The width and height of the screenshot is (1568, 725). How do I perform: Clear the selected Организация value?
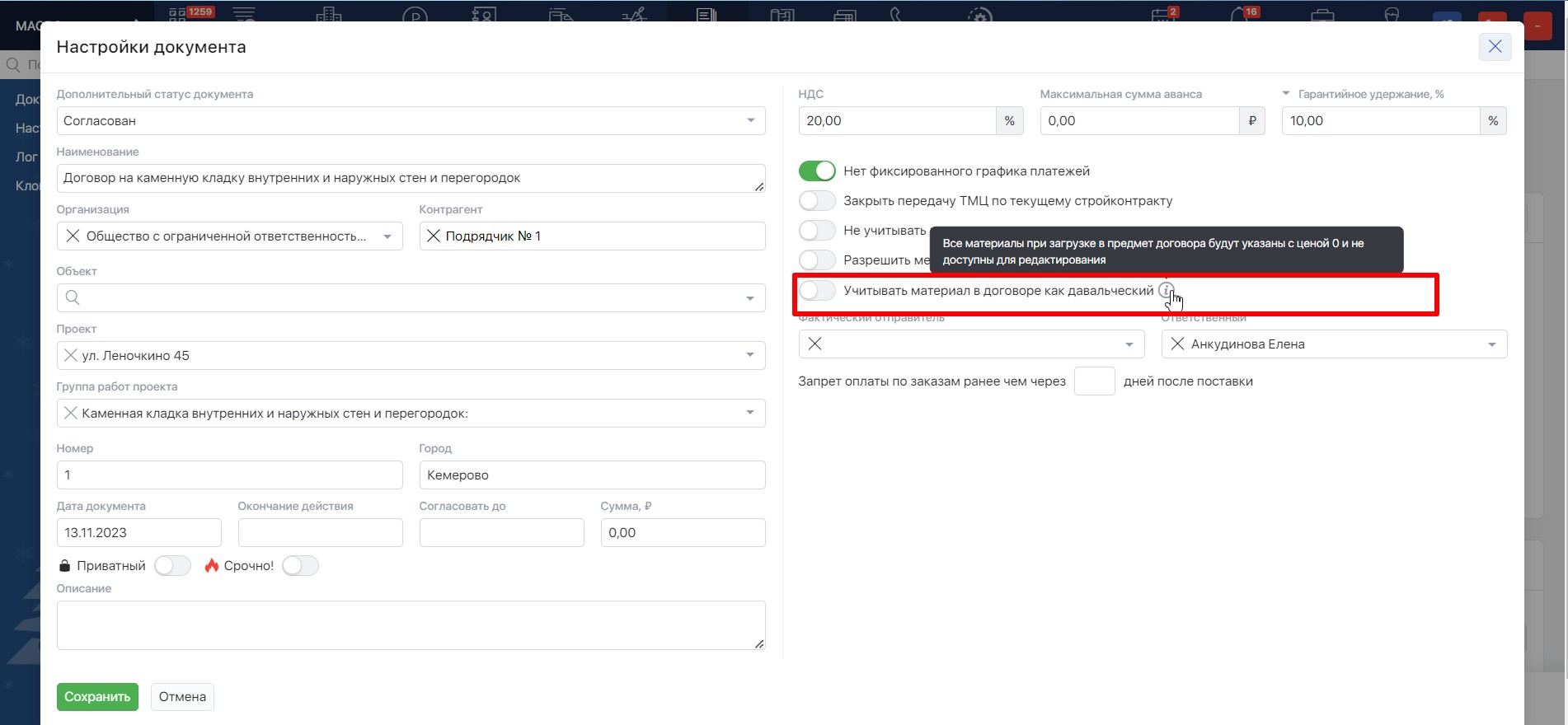pyautogui.click(x=73, y=236)
